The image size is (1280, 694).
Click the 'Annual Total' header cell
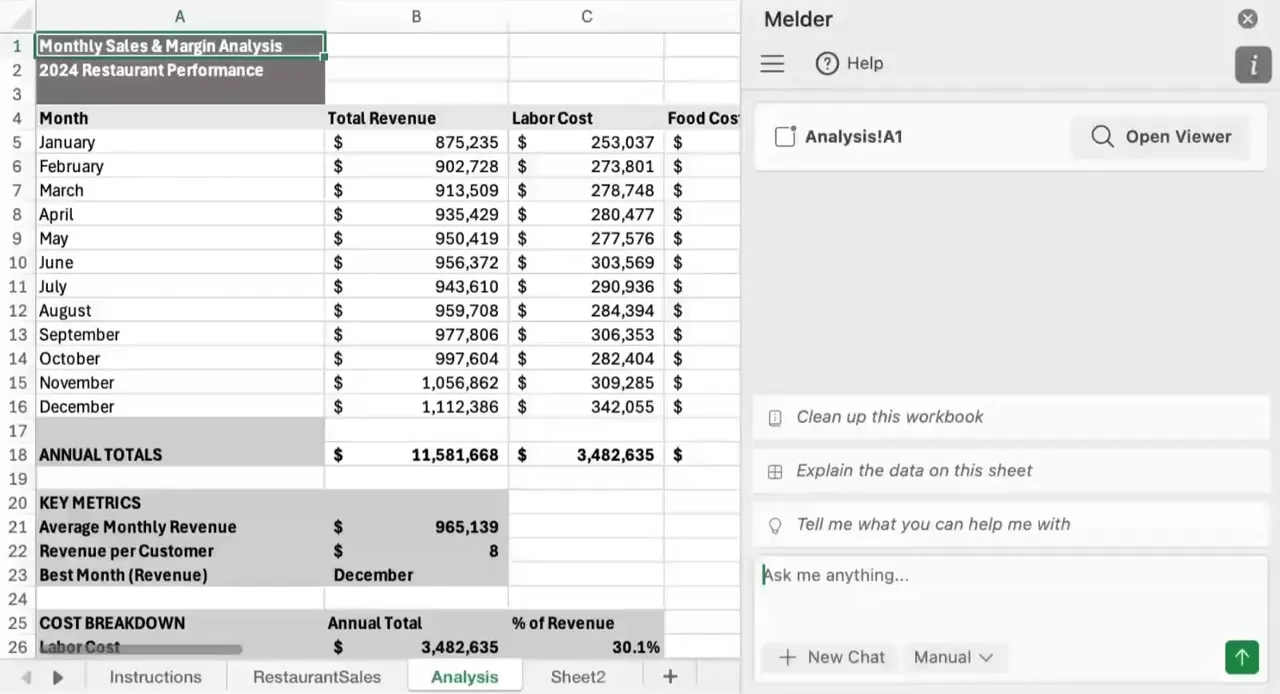coord(416,623)
